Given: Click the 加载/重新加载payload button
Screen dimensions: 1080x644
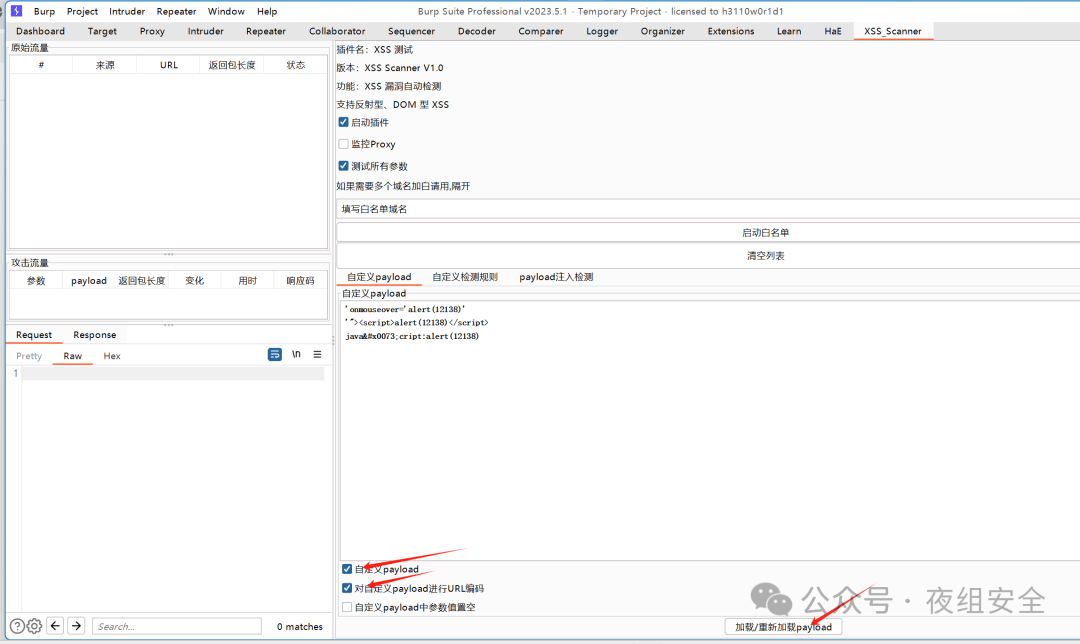Looking at the screenshot, I should pos(783,626).
